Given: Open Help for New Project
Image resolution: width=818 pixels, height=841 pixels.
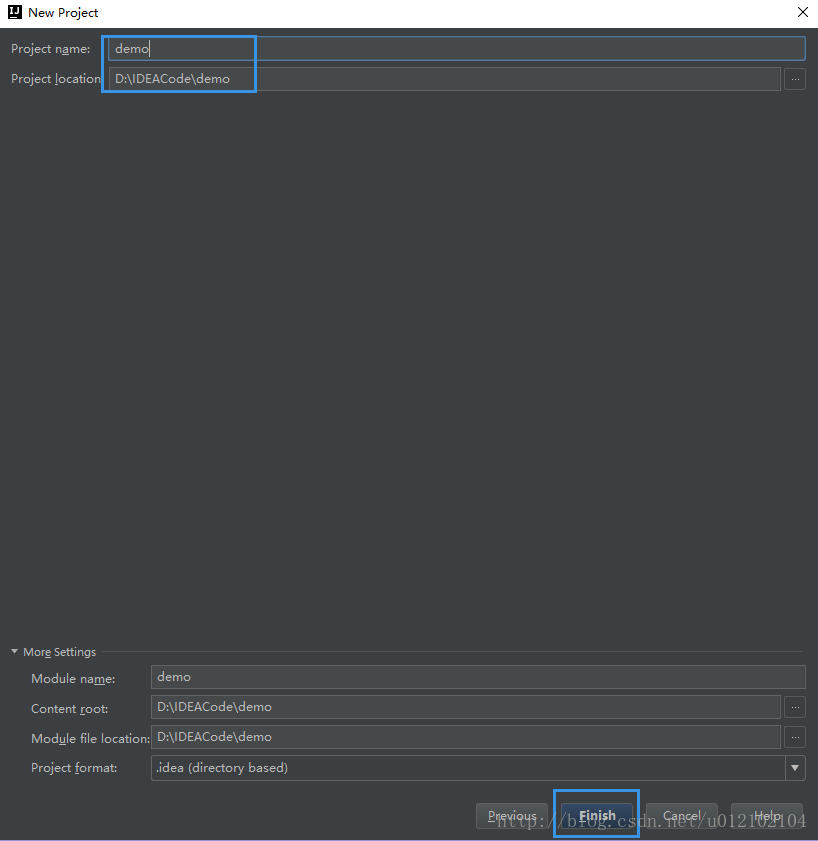Looking at the screenshot, I should pyautogui.click(x=767, y=816).
